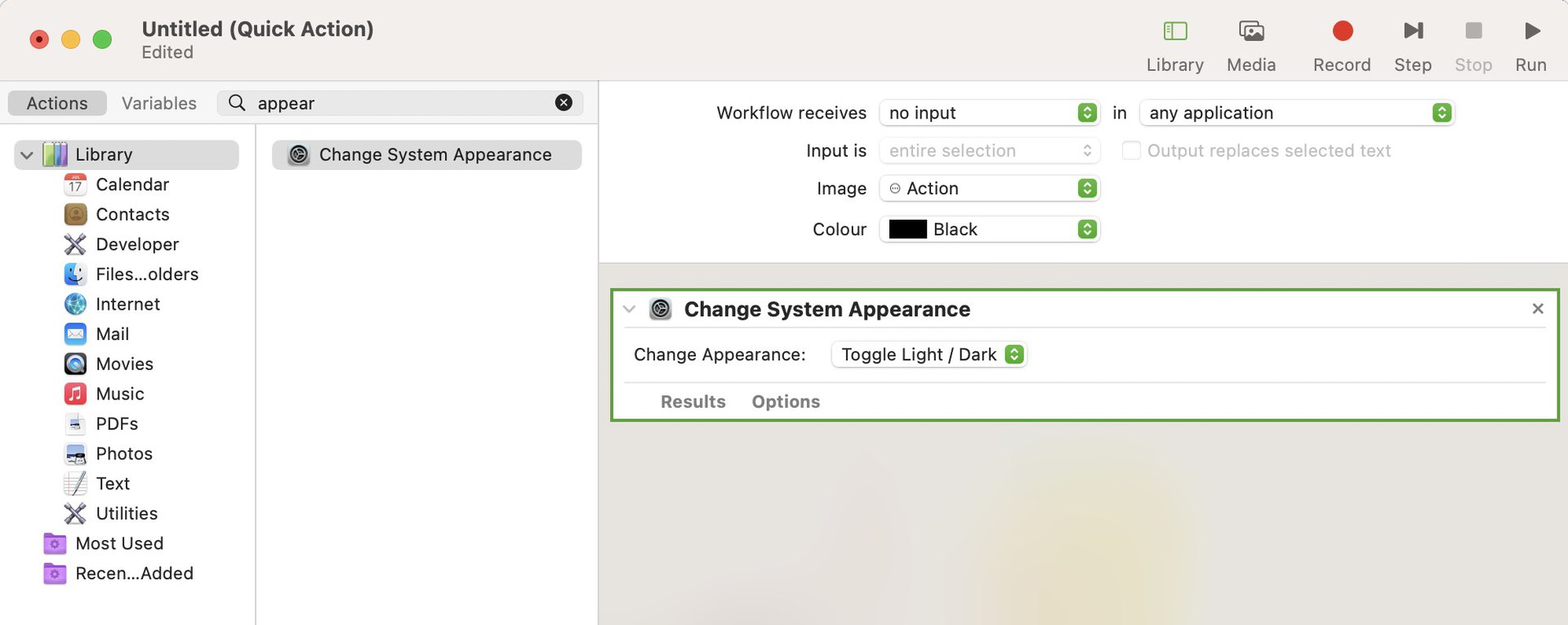The height and width of the screenshot is (625, 1568).
Task: Collapse the Library tree
Action: tap(27, 154)
